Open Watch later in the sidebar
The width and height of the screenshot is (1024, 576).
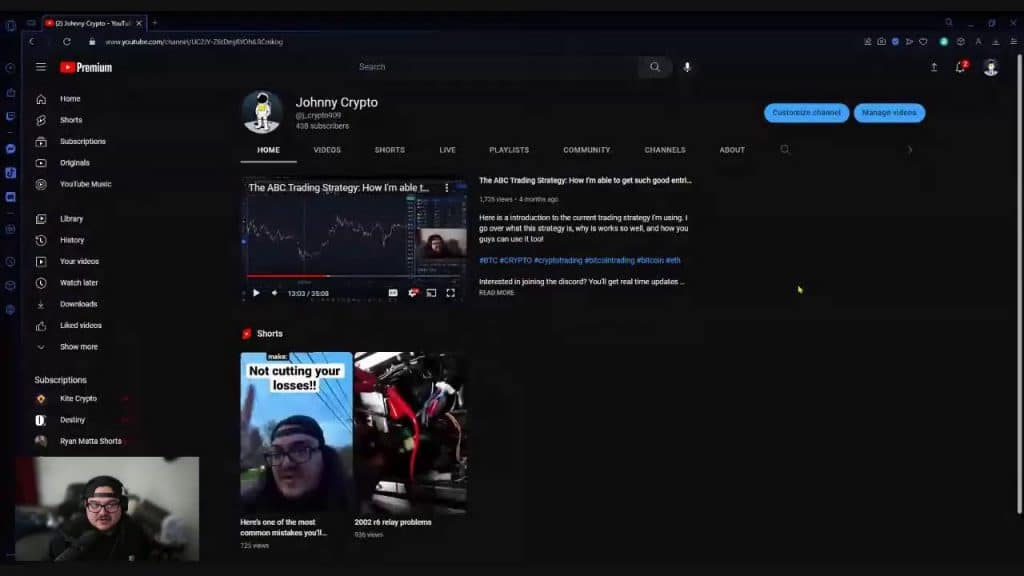click(78, 283)
